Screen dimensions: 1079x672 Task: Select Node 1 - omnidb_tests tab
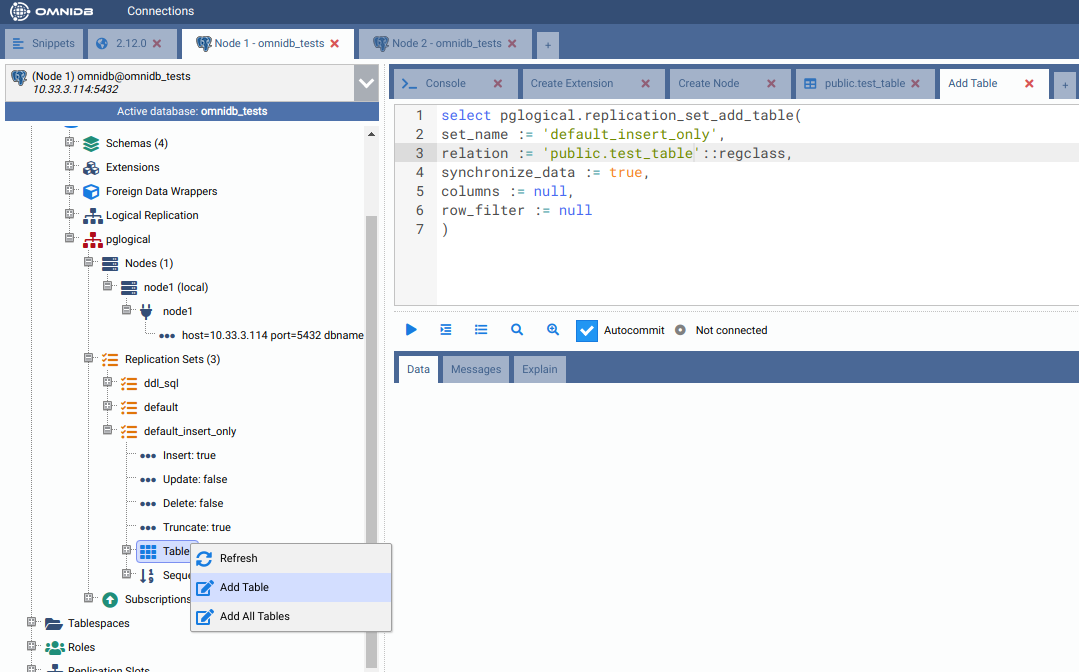click(x=269, y=43)
